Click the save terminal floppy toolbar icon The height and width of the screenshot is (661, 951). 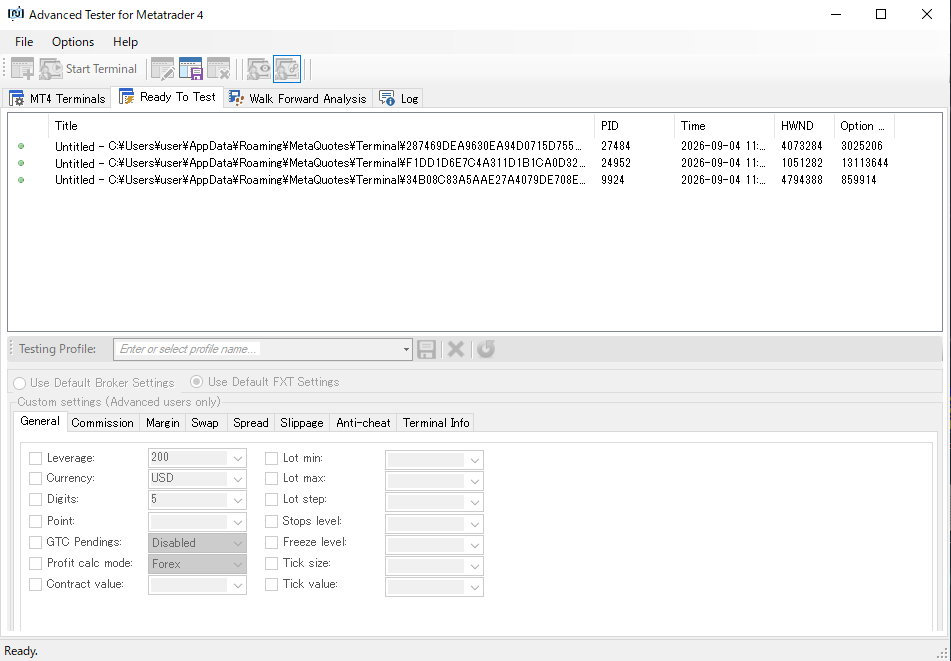(x=190, y=69)
